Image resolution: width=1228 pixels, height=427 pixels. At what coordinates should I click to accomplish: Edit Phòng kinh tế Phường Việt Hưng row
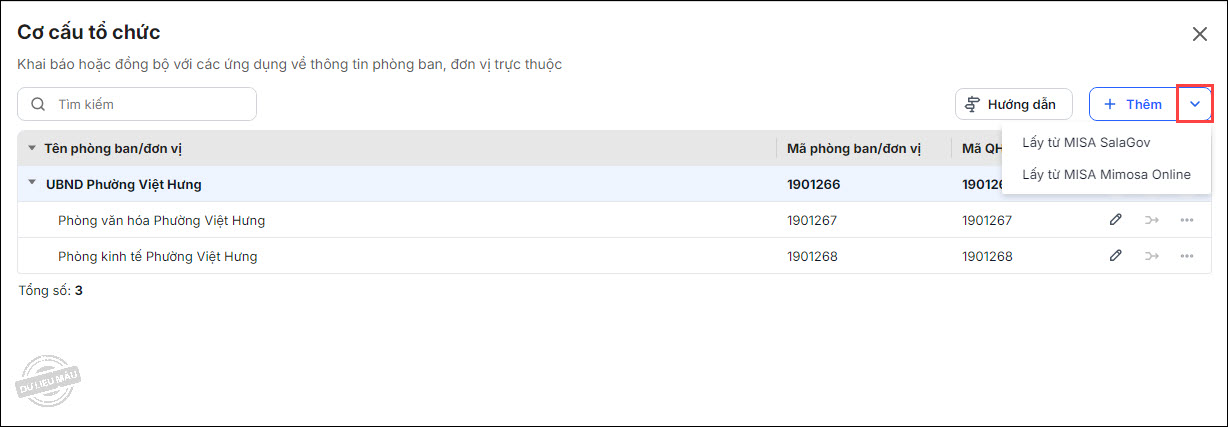pyautogui.click(x=1115, y=256)
